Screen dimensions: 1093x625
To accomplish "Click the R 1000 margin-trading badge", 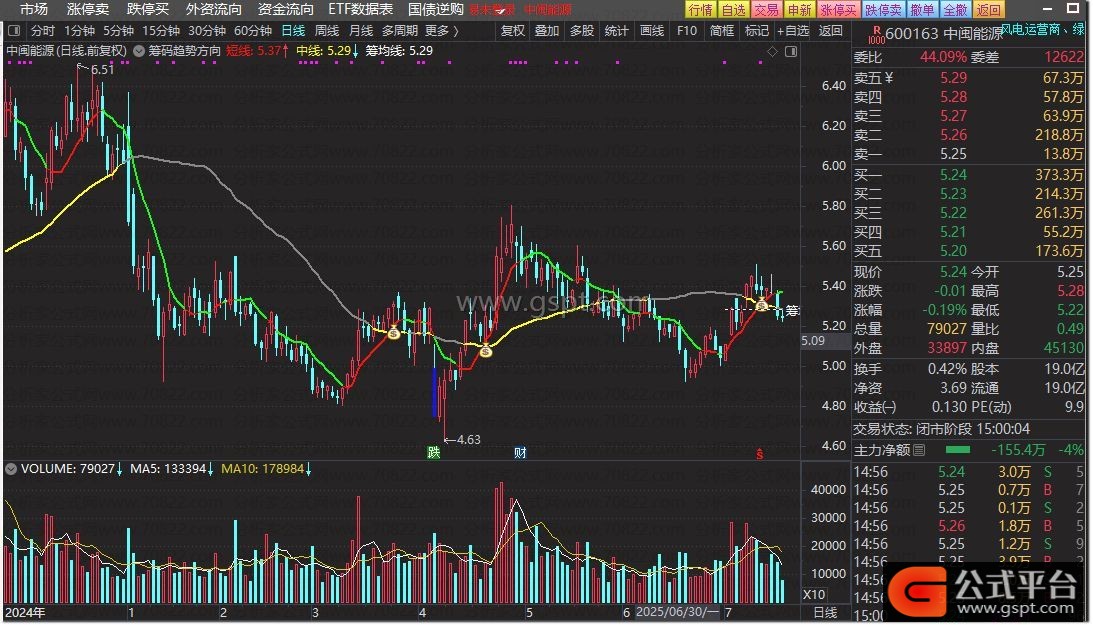I will point(876,35).
